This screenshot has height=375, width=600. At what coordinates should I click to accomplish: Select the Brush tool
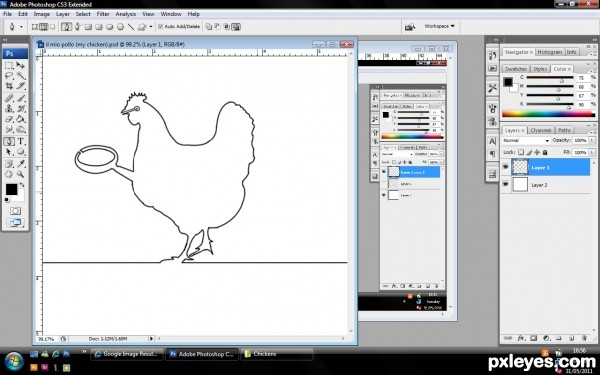(x=21, y=98)
